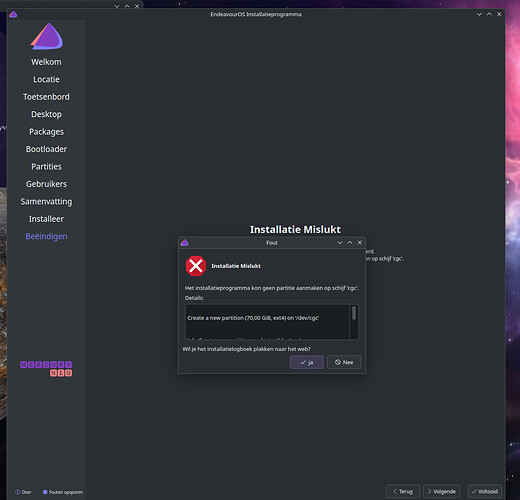Close the EndeavourOS installer window
The image size is (520, 500).
point(499,14)
